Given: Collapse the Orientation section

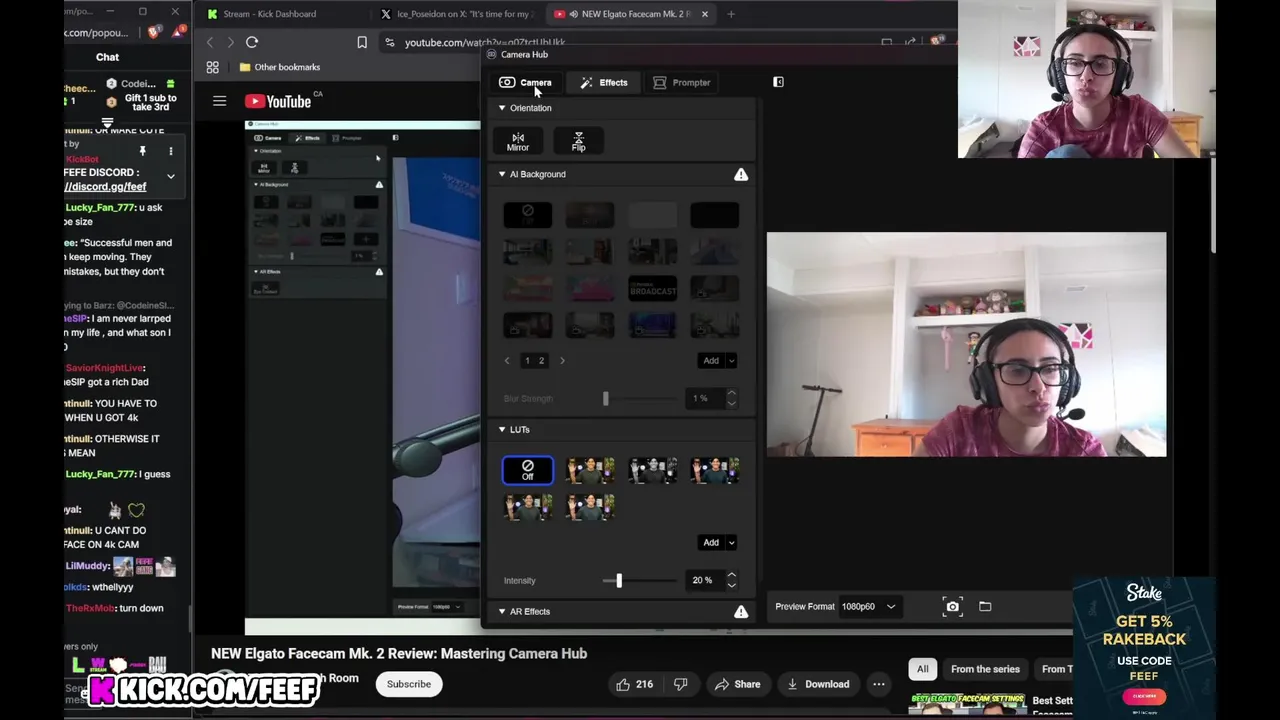Looking at the screenshot, I should 502,108.
